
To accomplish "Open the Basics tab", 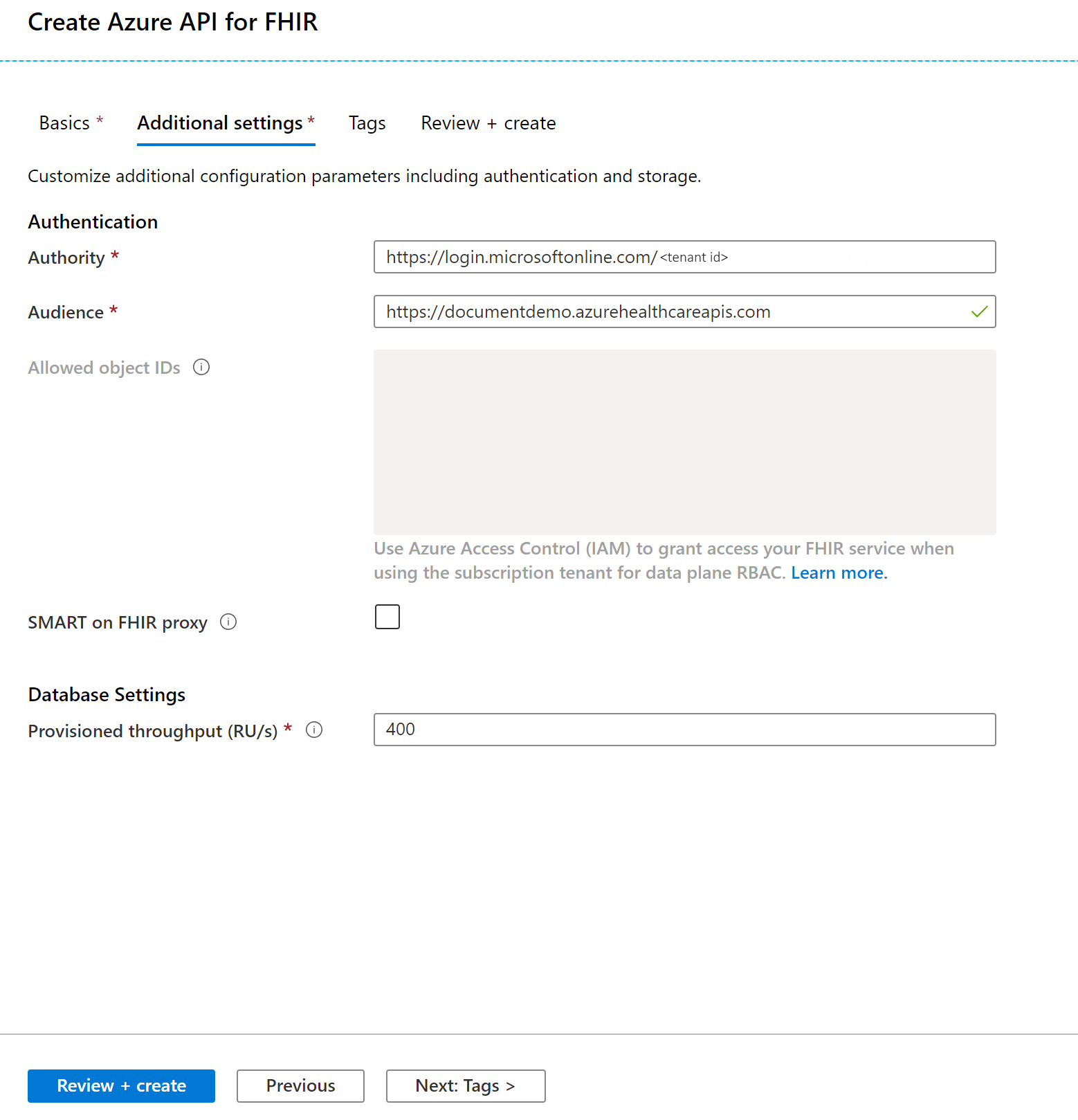I will point(64,123).
